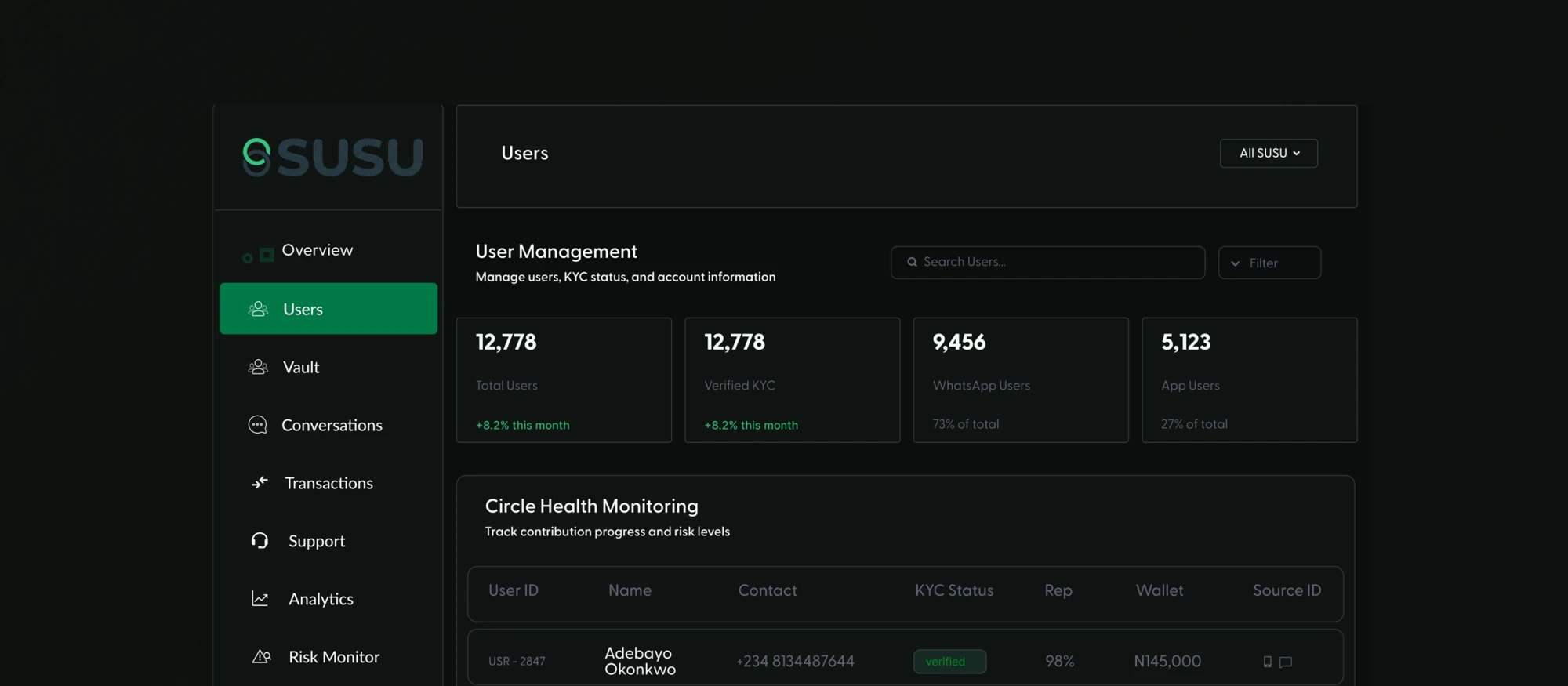Click the Search Users input field

pyautogui.click(x=1047, y=263)
